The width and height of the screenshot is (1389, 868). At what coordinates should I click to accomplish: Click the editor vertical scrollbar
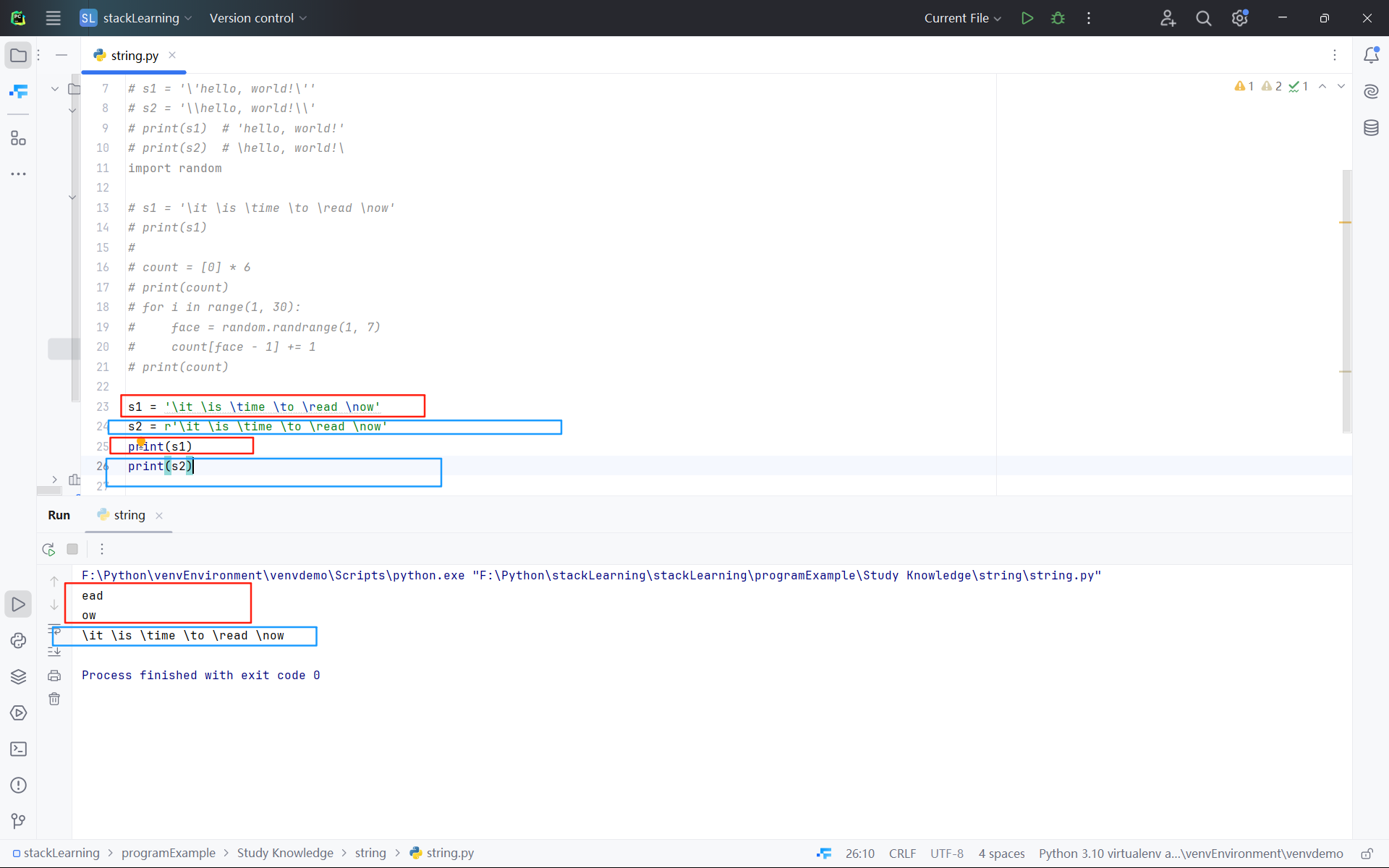[x=1346, y=300]
